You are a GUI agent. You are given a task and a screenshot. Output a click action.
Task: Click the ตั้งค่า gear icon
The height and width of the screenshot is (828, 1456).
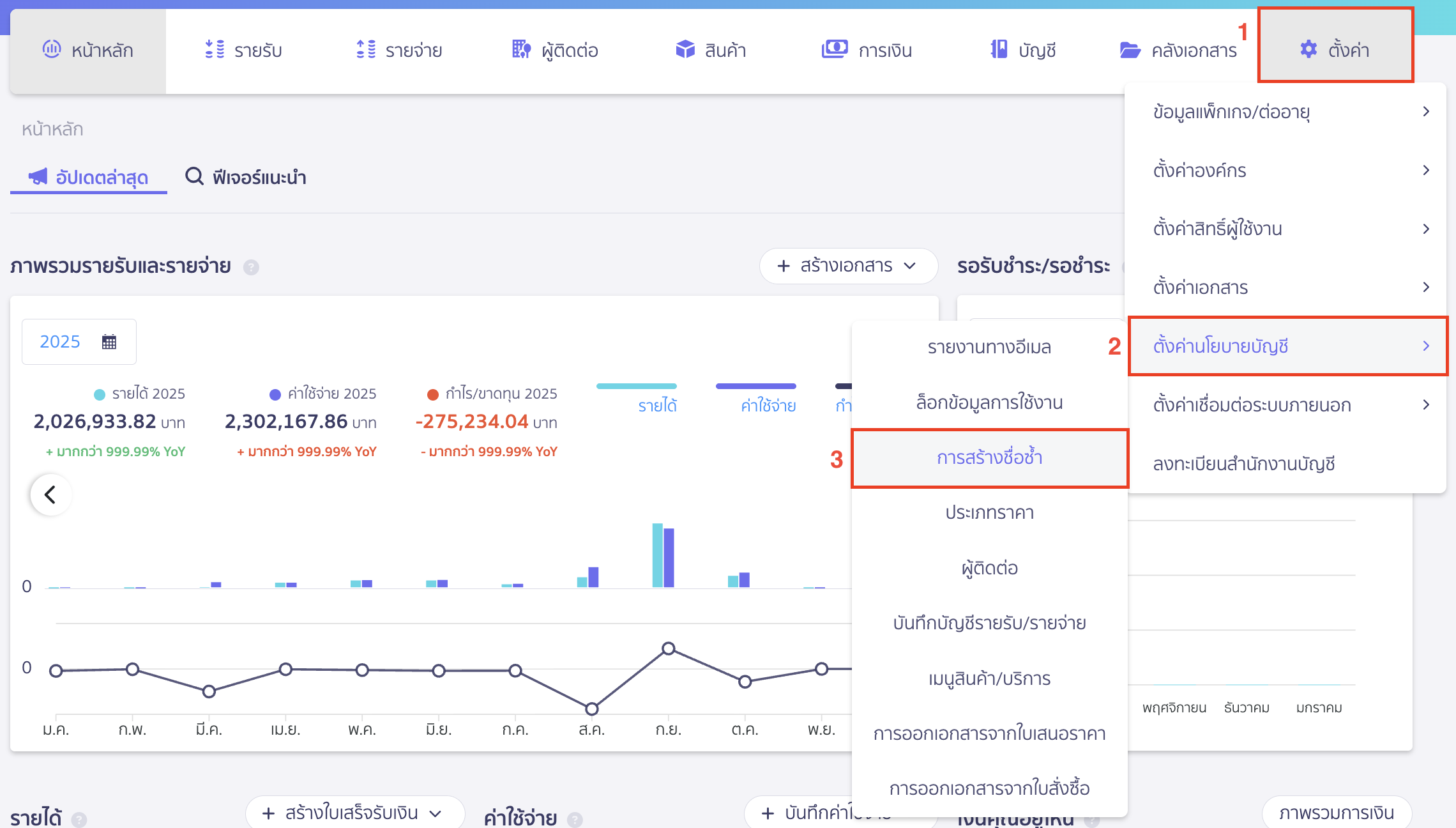click(x=1308, y=49)
